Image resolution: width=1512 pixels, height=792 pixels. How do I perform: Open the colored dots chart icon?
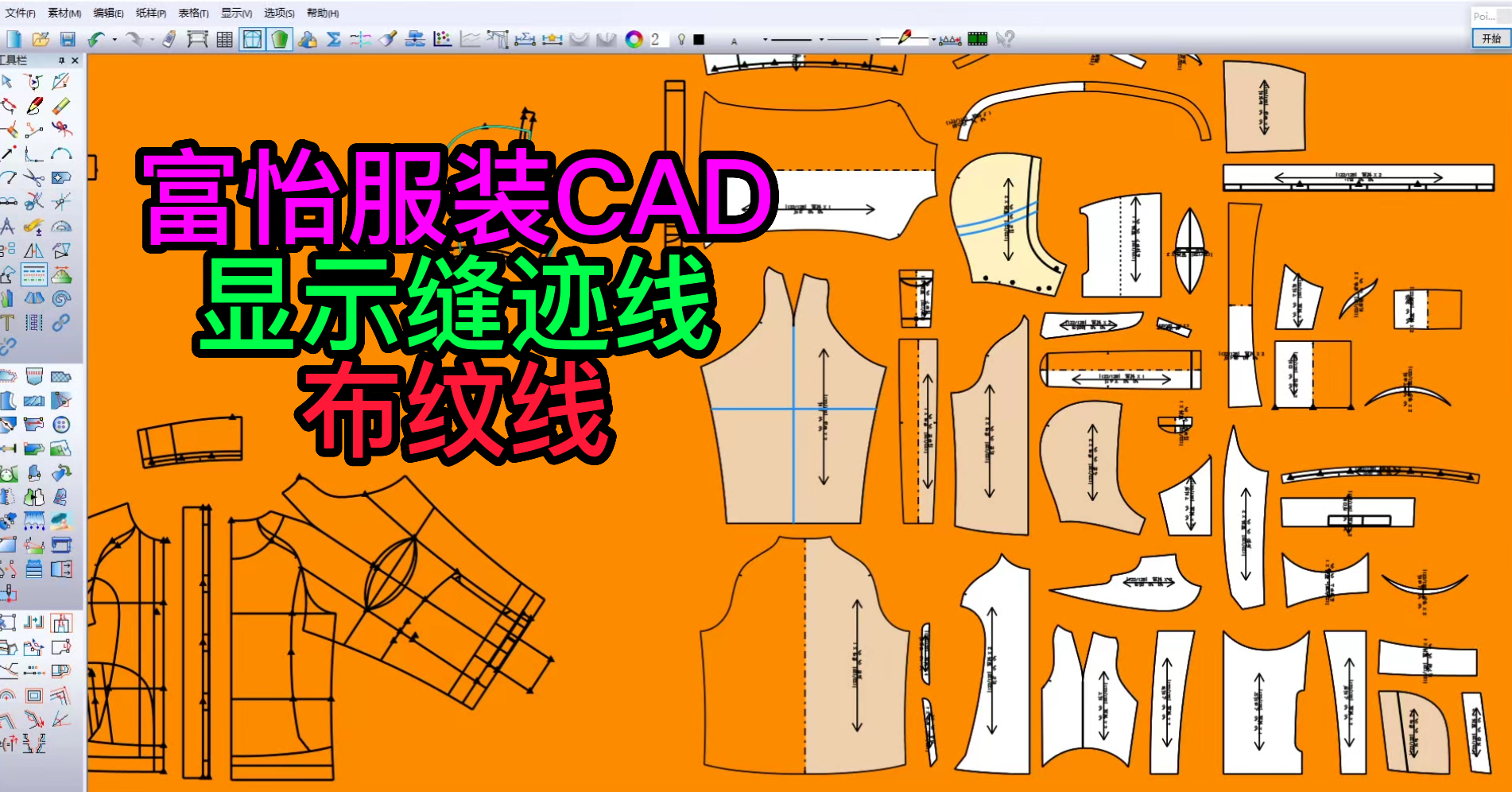pos(443,39)
